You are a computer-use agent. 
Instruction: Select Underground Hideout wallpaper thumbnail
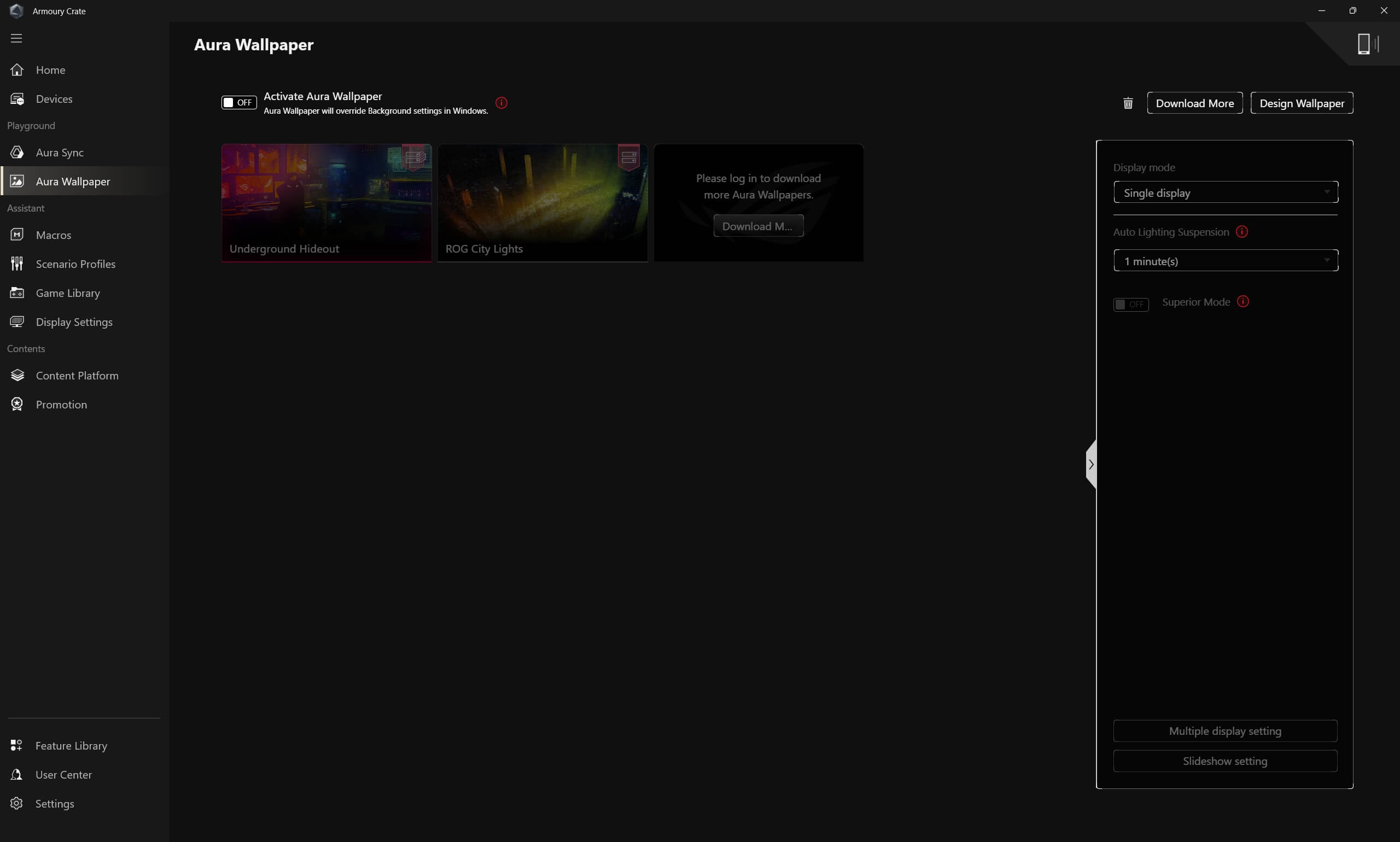(x=326, y=202)
